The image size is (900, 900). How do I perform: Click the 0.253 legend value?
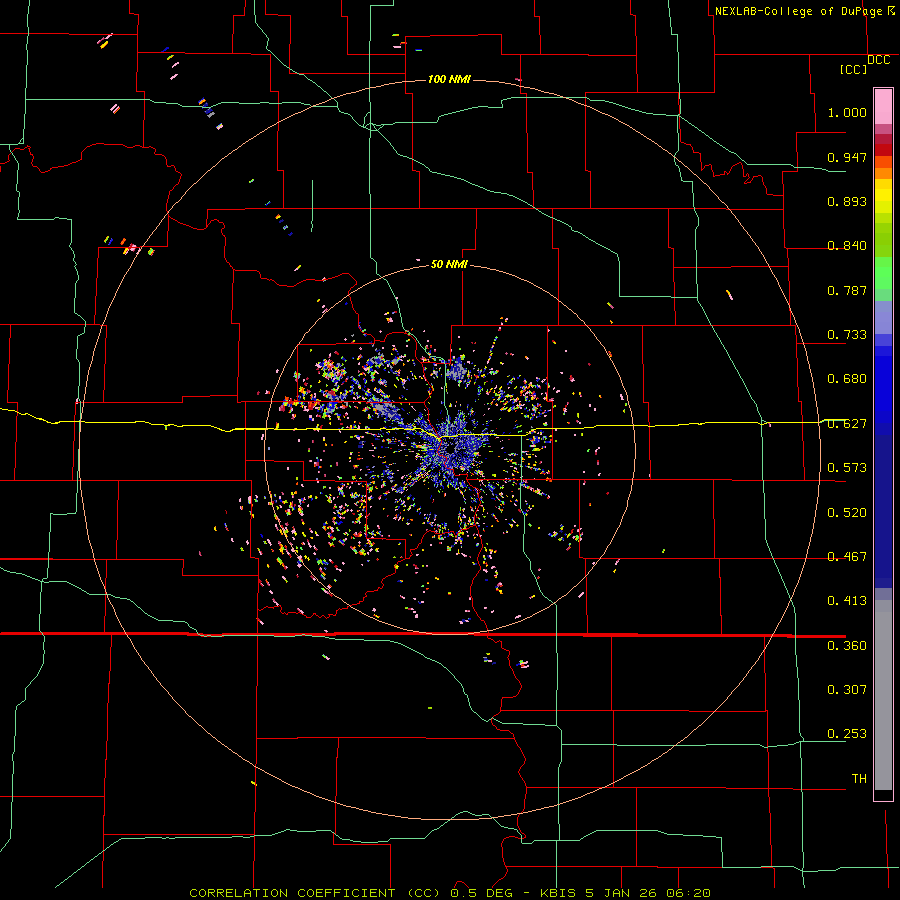tap(847, 734)
